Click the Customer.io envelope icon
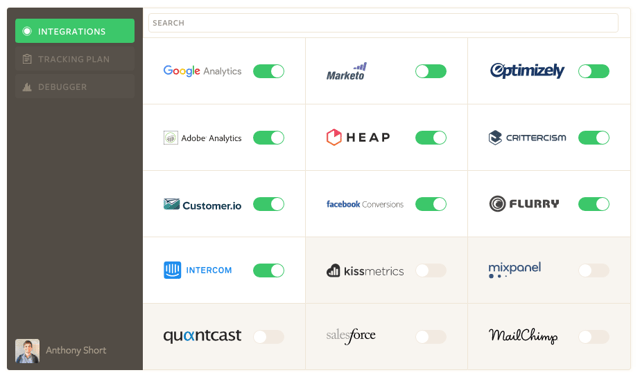This screenshot has width=640, height=377. (x=171, y=204)
